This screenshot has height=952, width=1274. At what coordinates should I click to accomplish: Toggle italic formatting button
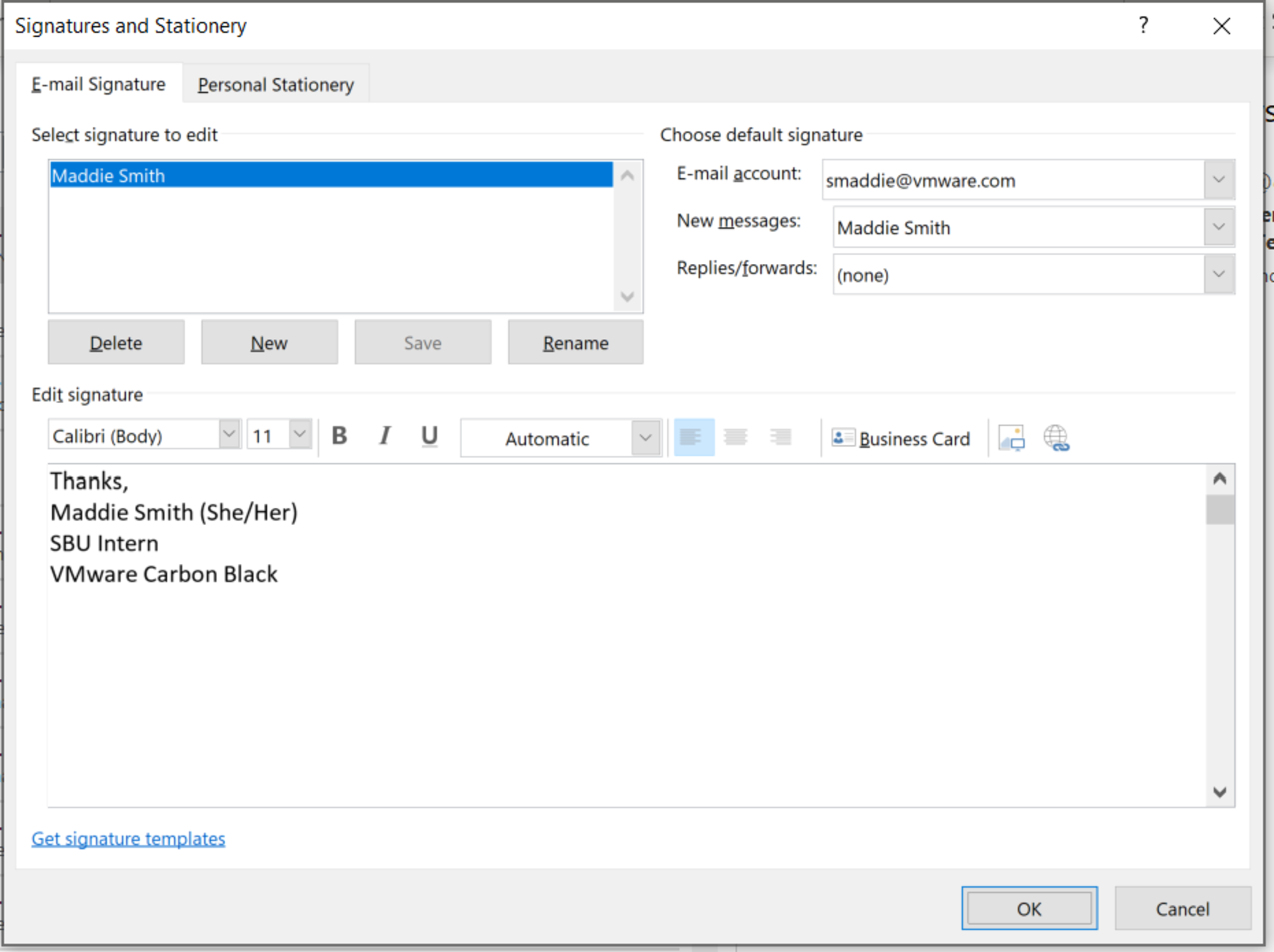tap(385, 436)
